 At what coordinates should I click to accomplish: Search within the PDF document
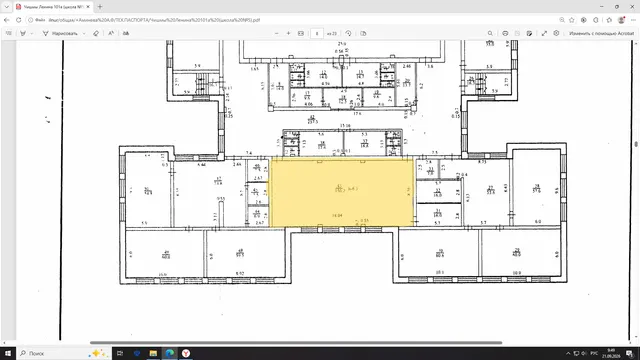(x=490, y=33)
